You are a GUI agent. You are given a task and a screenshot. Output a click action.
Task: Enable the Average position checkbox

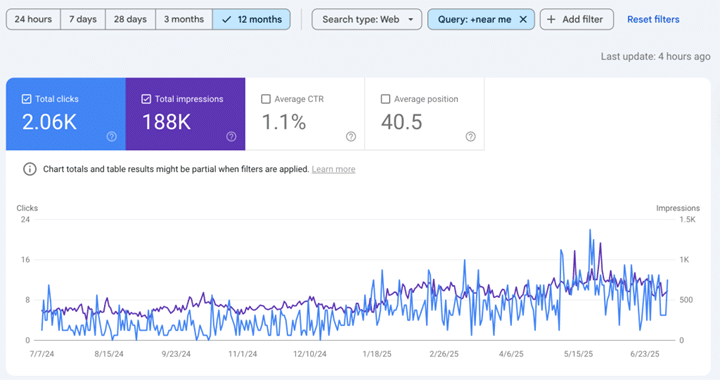point(386,99)
